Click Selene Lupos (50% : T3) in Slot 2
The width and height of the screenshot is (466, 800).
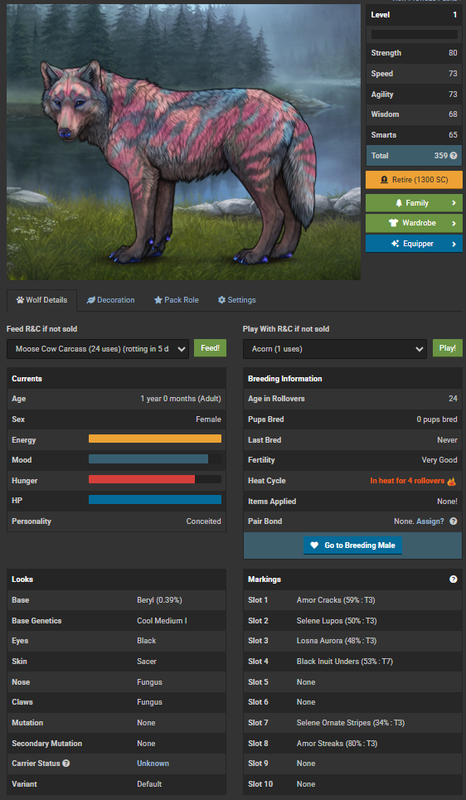click(x=336, y=620)
